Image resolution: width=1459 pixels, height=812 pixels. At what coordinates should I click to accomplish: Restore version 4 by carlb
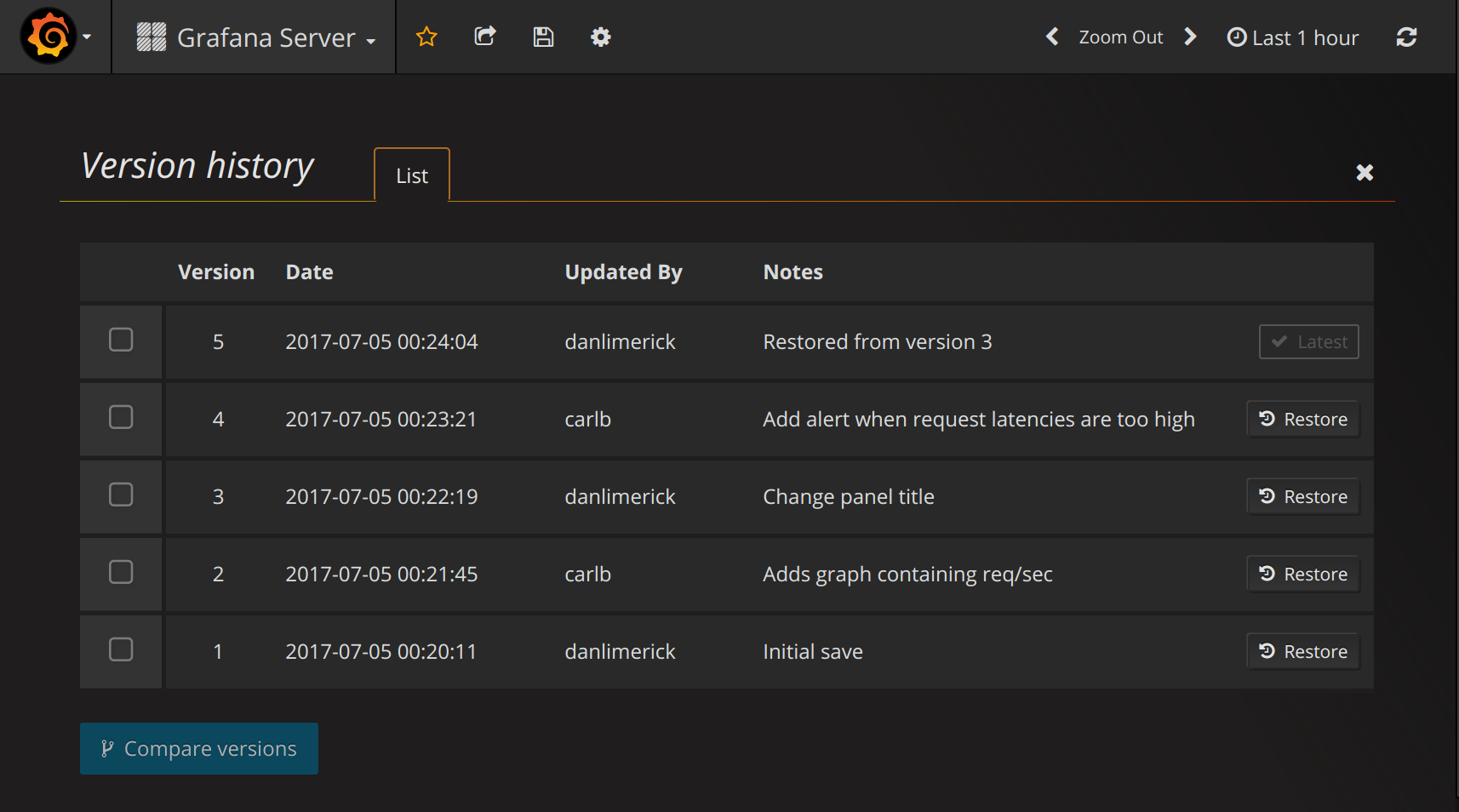pos(1303,420)
